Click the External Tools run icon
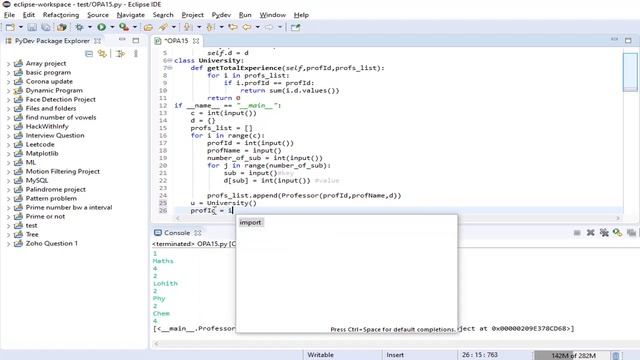Viewport: 640px width, 360px height. pos(124,27)
